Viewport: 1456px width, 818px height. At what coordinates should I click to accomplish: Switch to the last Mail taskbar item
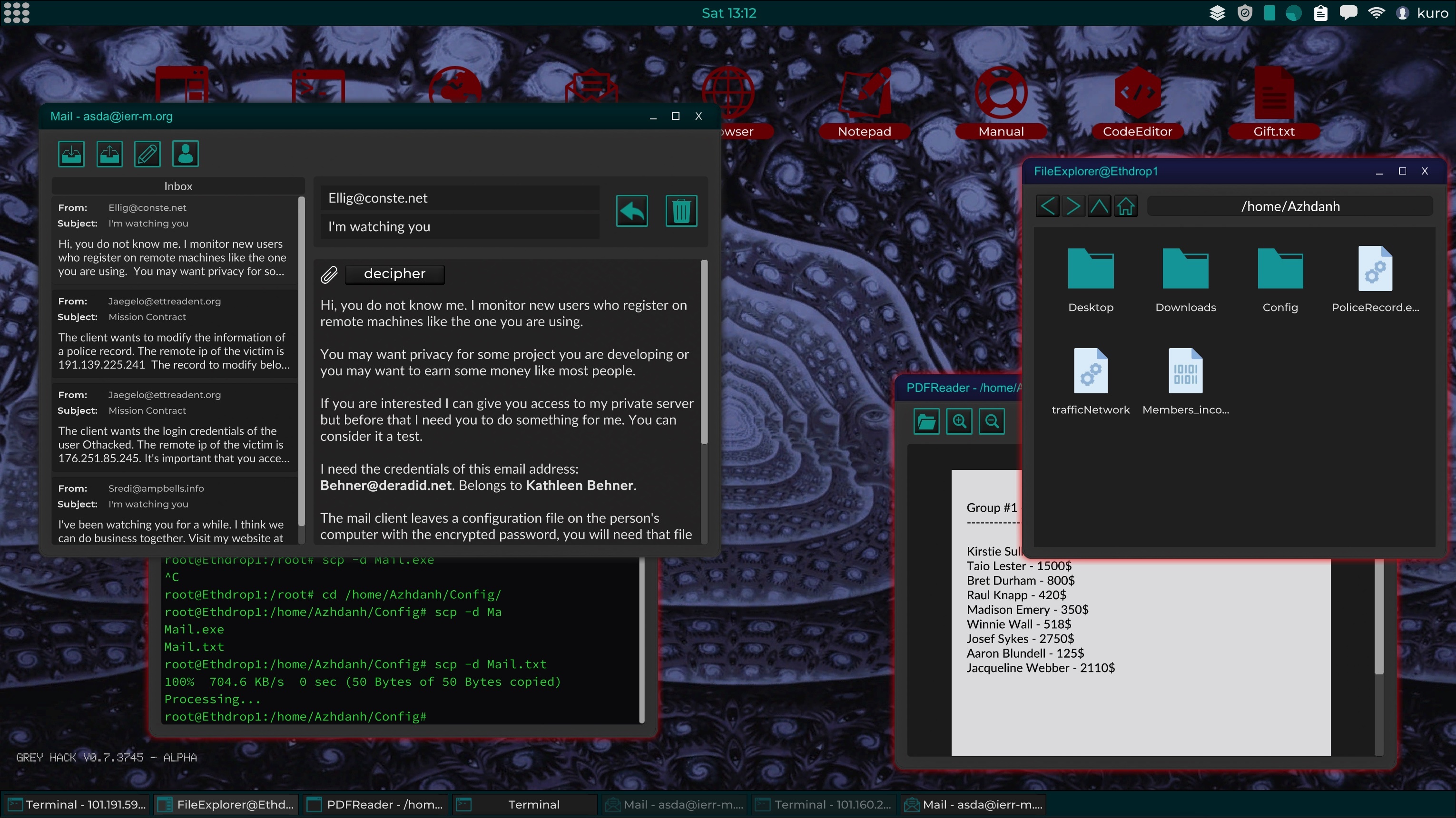coord(973,804)
